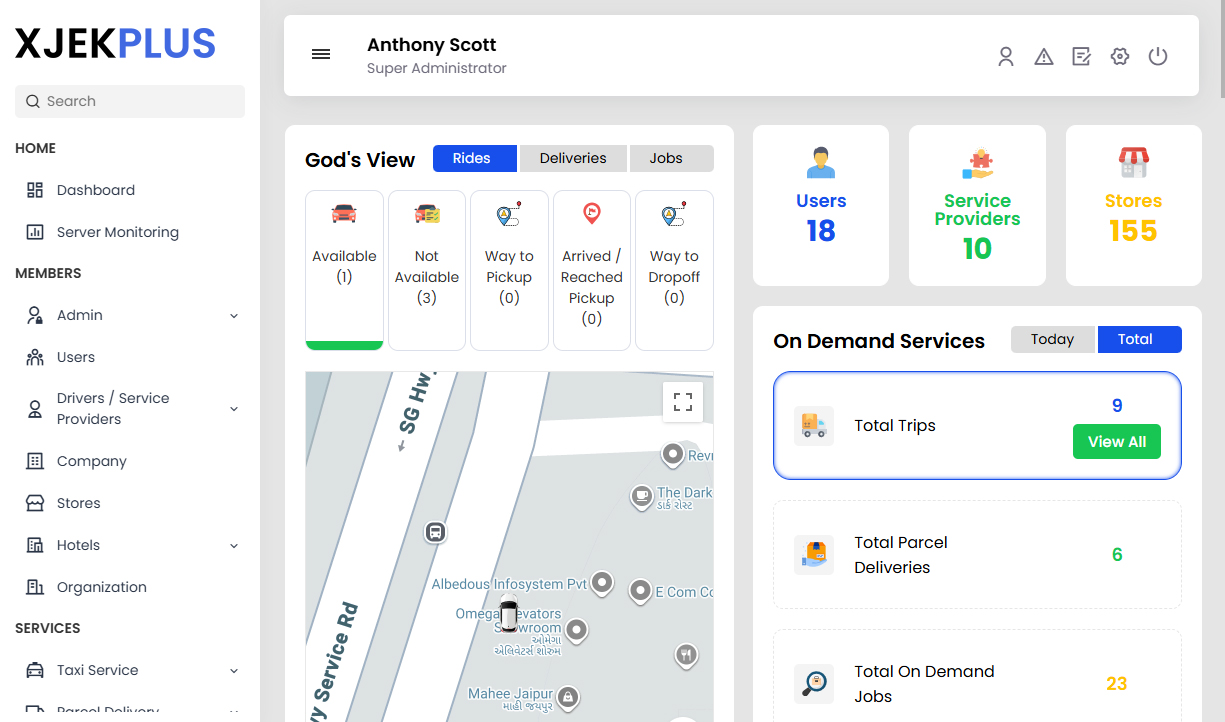Viewport: 1225px width, 722px height.
Task: Click View All for Total Trips
Action: [x=1117, y=441]
